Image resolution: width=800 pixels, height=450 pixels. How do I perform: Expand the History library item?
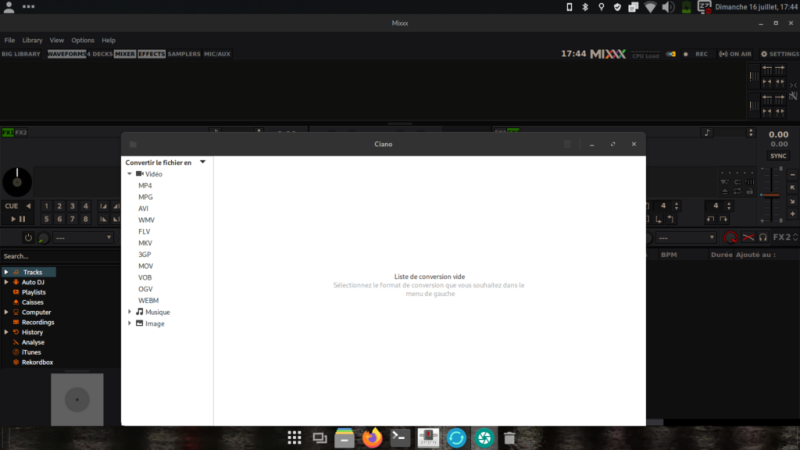(6, 332)
